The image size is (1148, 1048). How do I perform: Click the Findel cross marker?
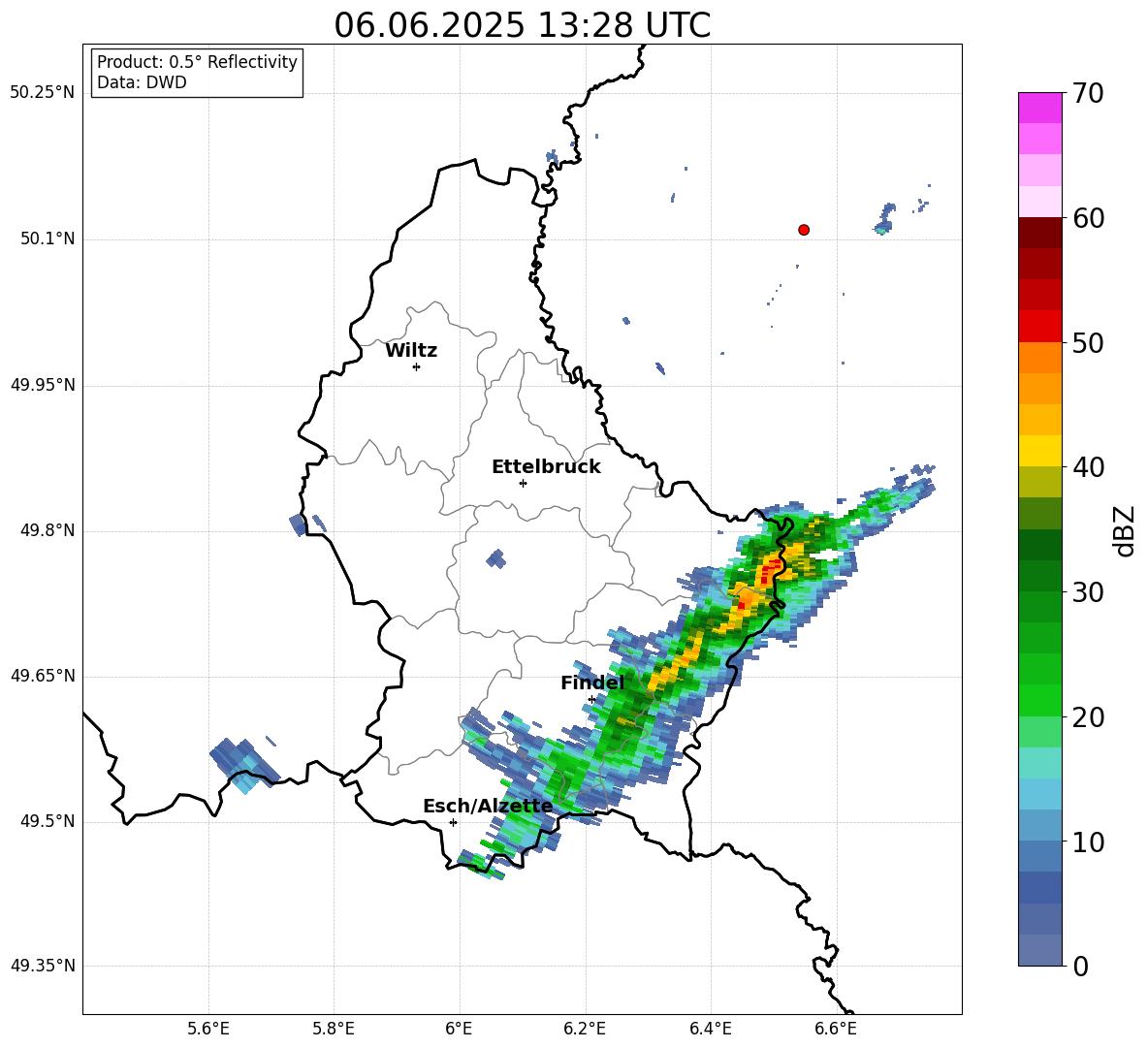(x=592, y=700)
